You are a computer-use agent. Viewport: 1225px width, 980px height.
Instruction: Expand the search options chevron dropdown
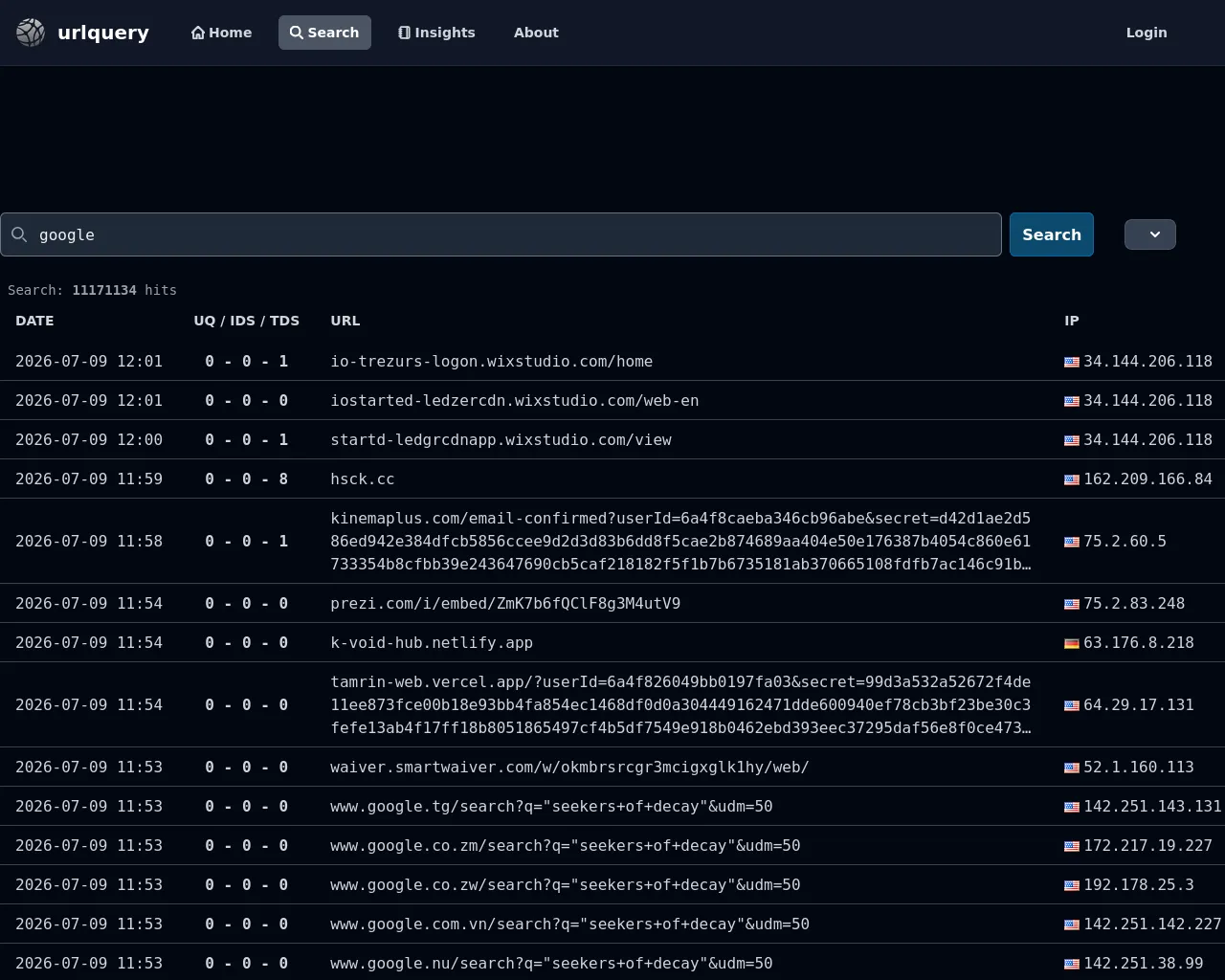[x=1150, y=234]
